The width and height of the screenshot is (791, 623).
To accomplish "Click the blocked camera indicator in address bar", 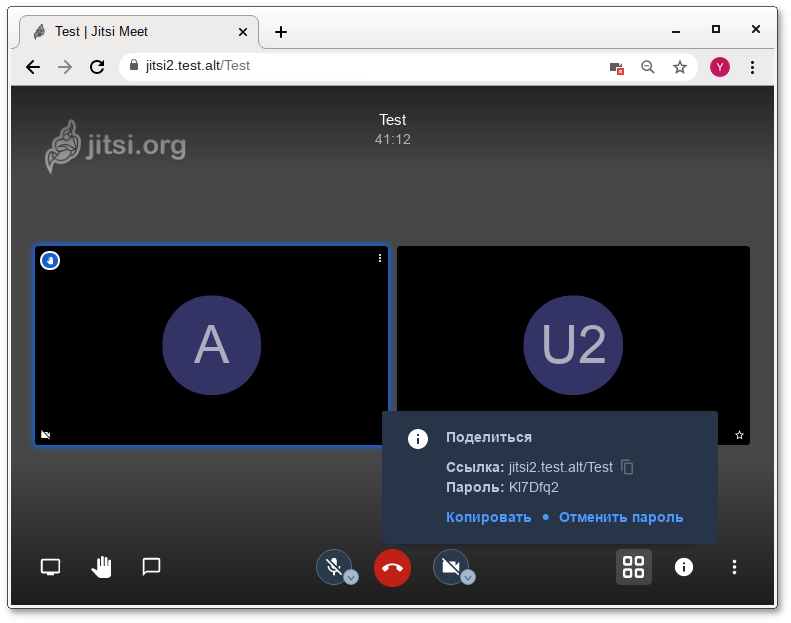I will coord(616,68).
